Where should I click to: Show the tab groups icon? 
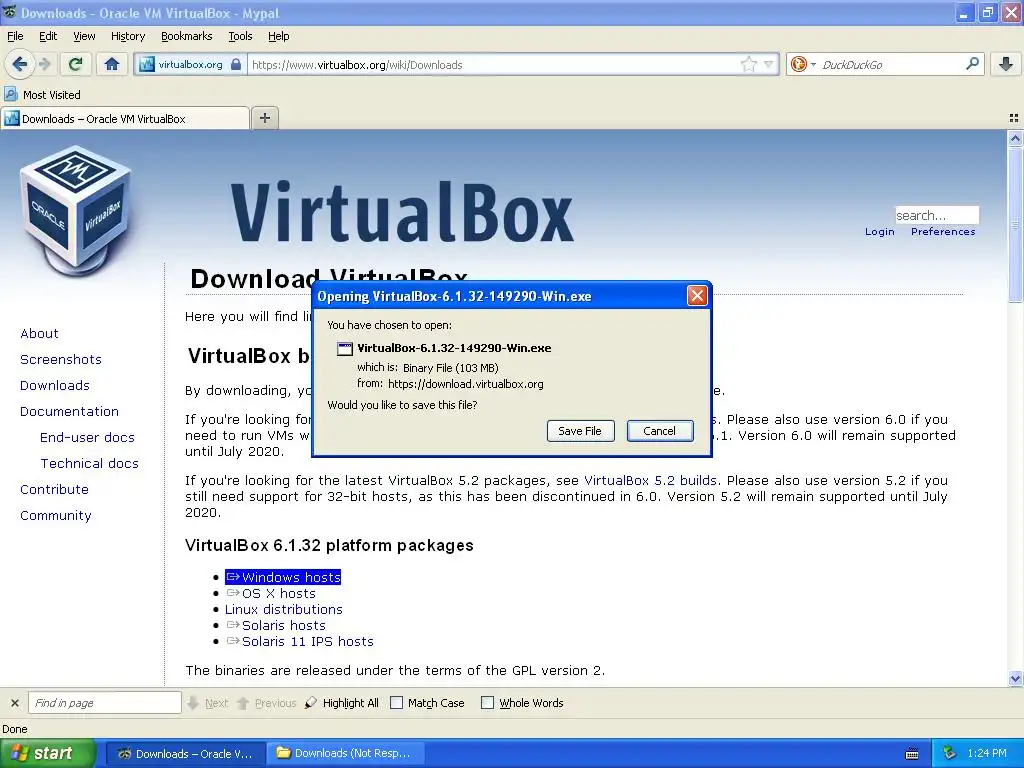coord(1014,118)
